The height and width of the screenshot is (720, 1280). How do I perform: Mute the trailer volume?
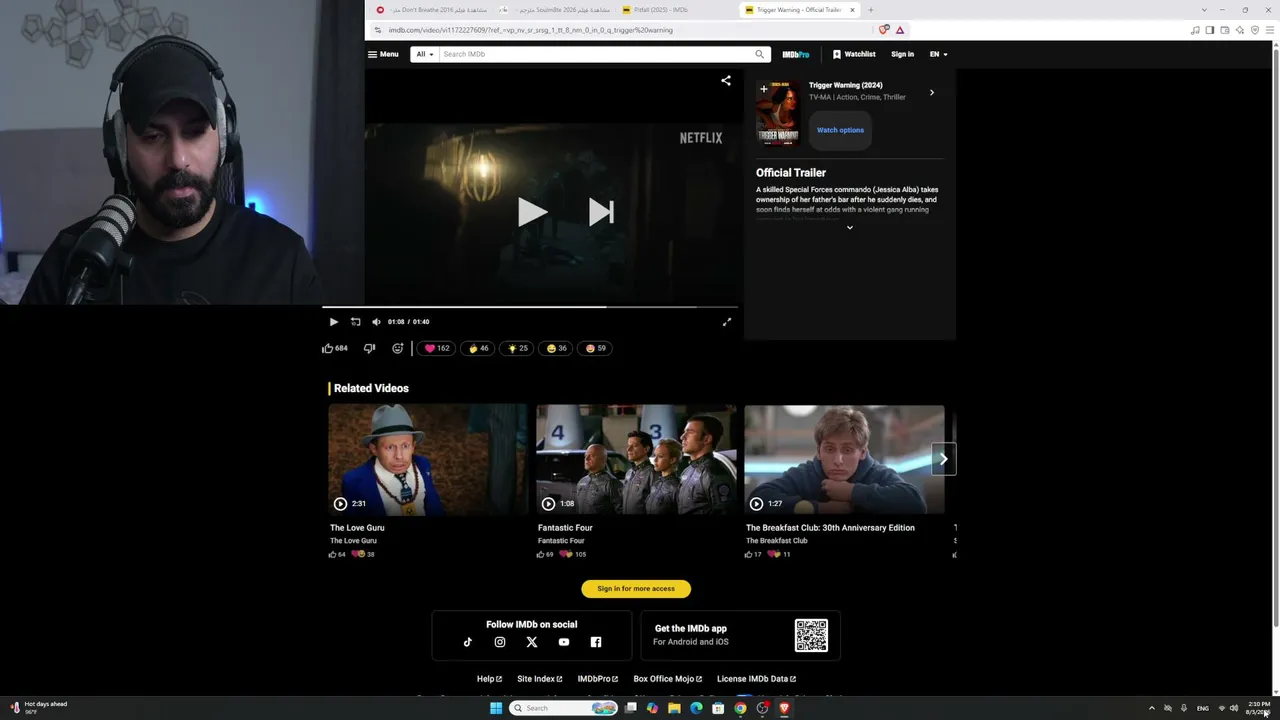click(x=376, y=322)
